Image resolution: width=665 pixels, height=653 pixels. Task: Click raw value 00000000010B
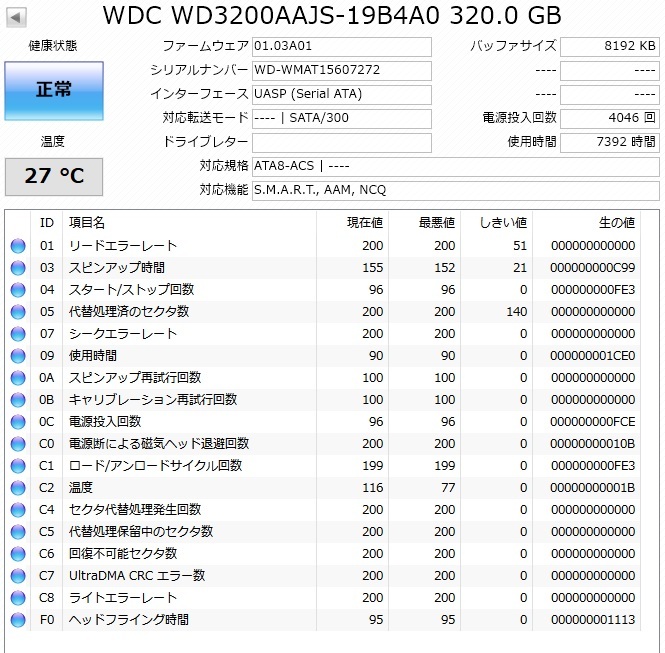coord(592,444)
